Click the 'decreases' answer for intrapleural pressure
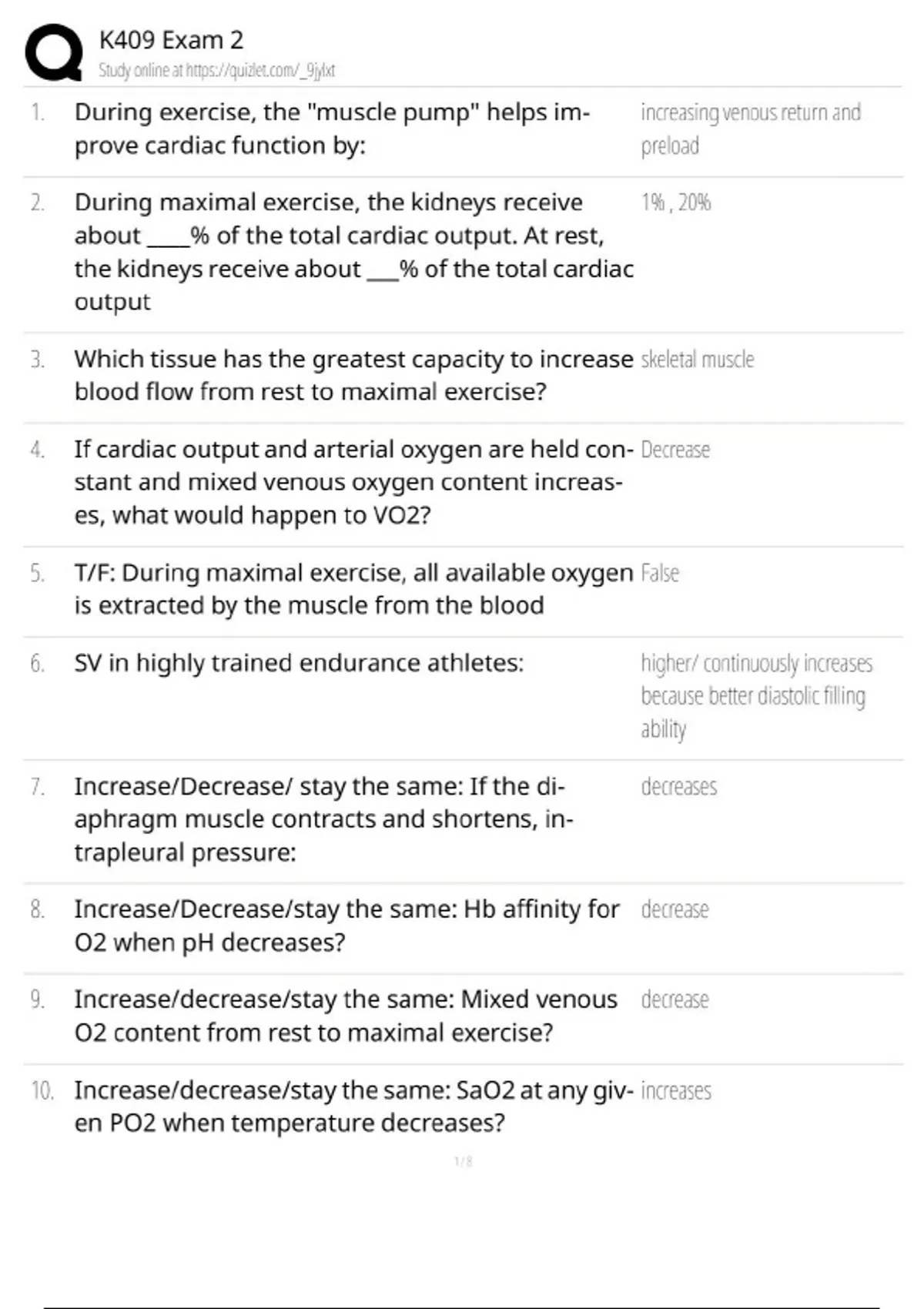Viewport: 924px width, 1309px height. pos(678,787)
